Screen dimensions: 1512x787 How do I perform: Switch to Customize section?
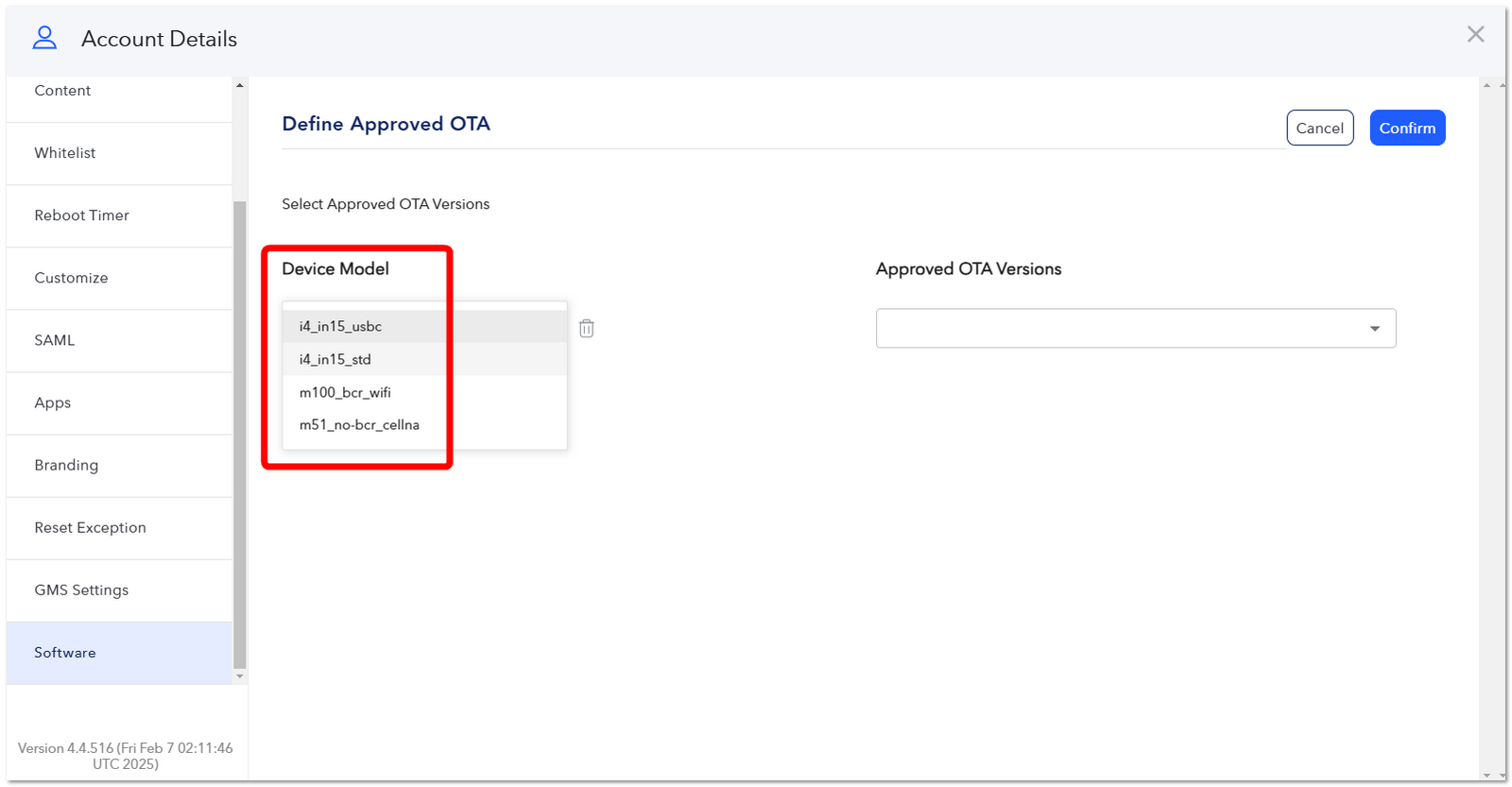(119, 278)
